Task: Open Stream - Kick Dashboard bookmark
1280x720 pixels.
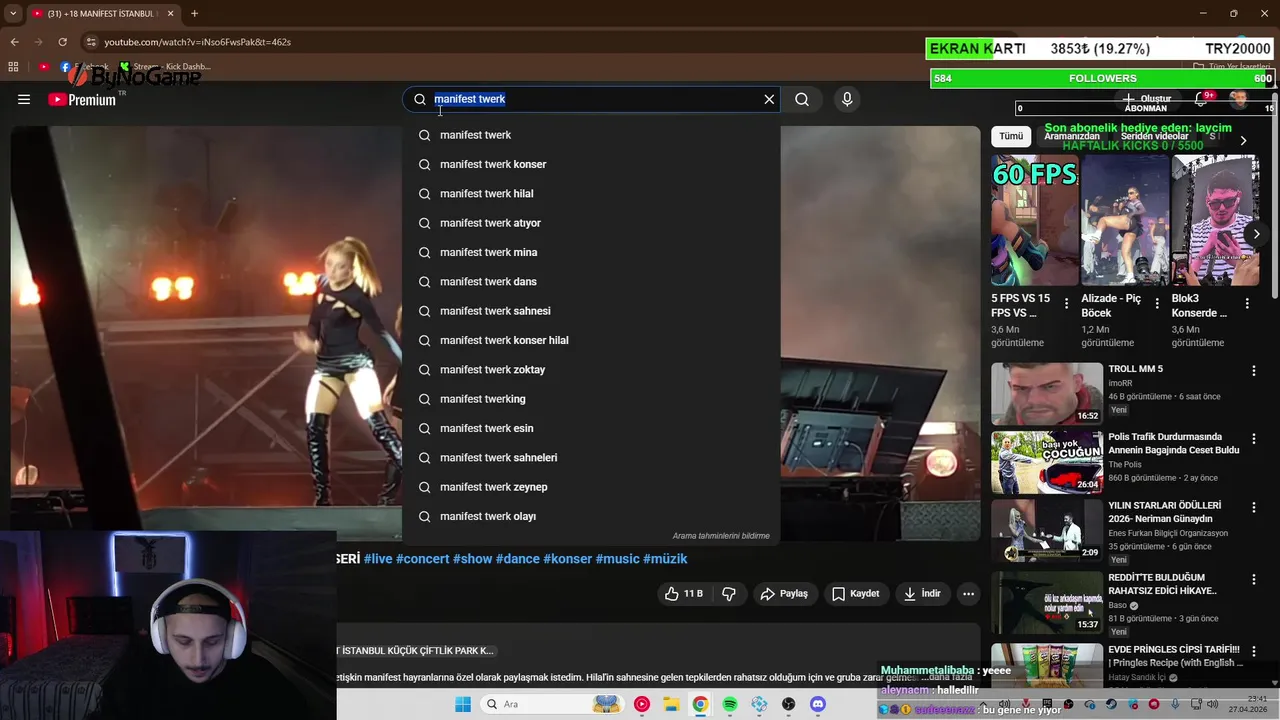Action: [x=165, y=67]
